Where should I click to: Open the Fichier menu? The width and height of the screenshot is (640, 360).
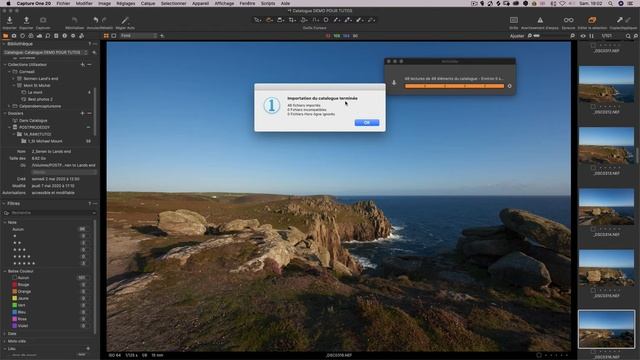coord(63,3)
